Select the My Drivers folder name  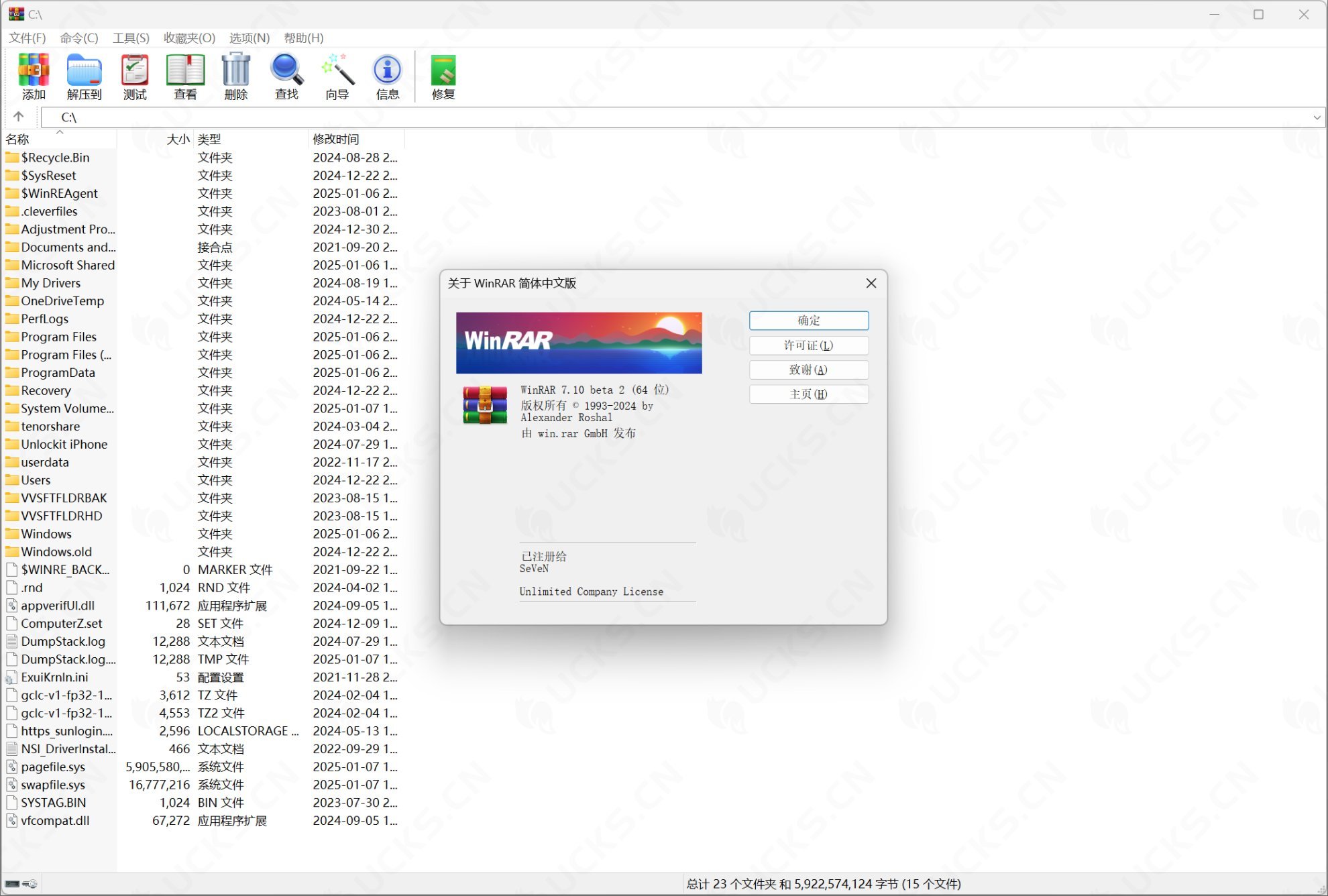click(x=51, y=283)
